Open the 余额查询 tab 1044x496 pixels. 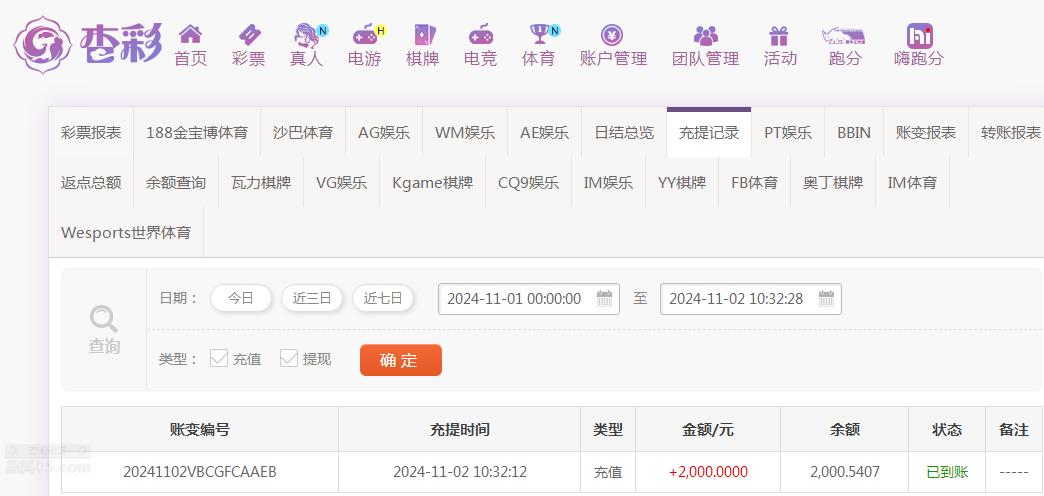point(176,182)
